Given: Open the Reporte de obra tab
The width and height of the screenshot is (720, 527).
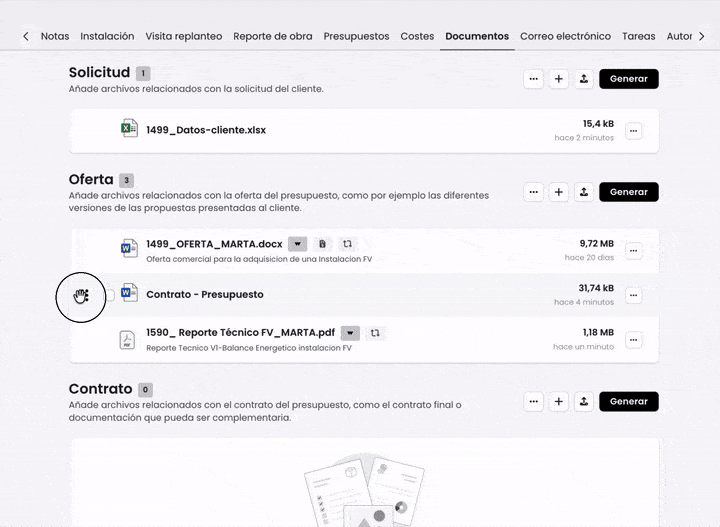Looking at the screenshot, I should (x=273, y=36).
